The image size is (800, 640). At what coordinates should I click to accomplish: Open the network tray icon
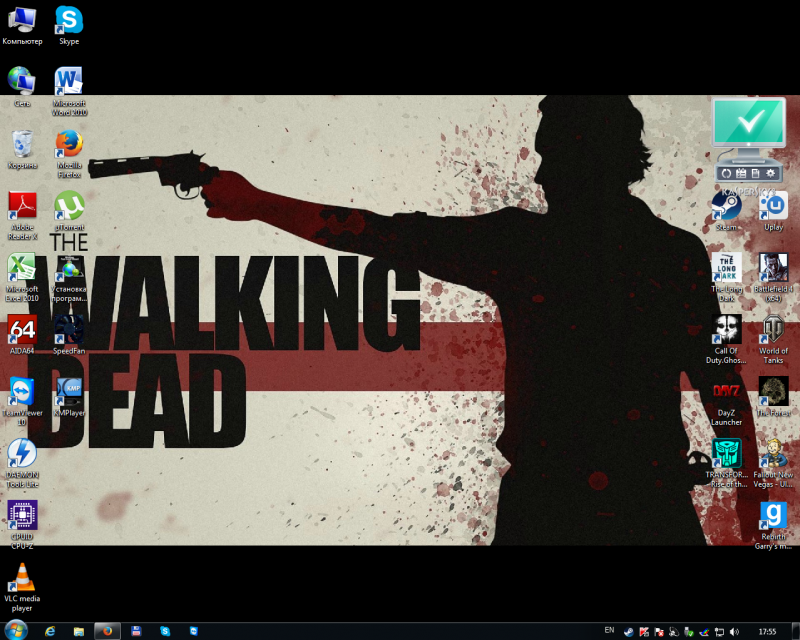719,632
